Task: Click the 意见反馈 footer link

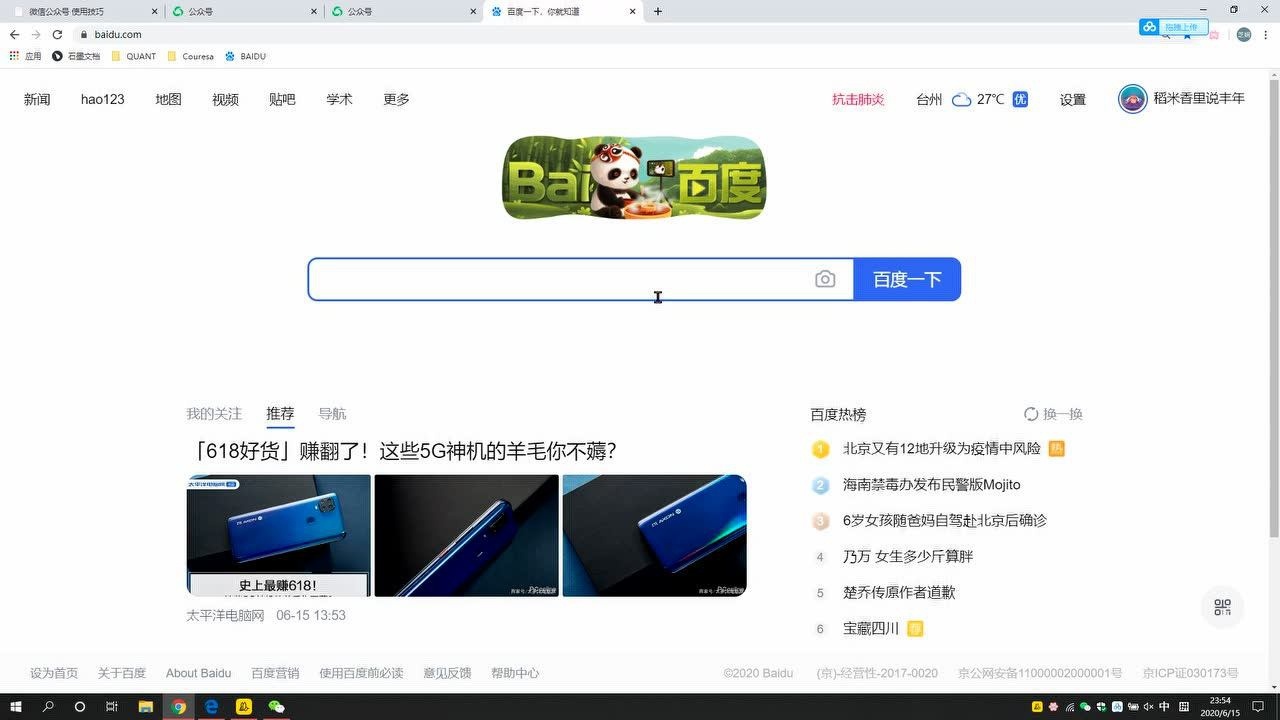Action: (x=447, y=673)
